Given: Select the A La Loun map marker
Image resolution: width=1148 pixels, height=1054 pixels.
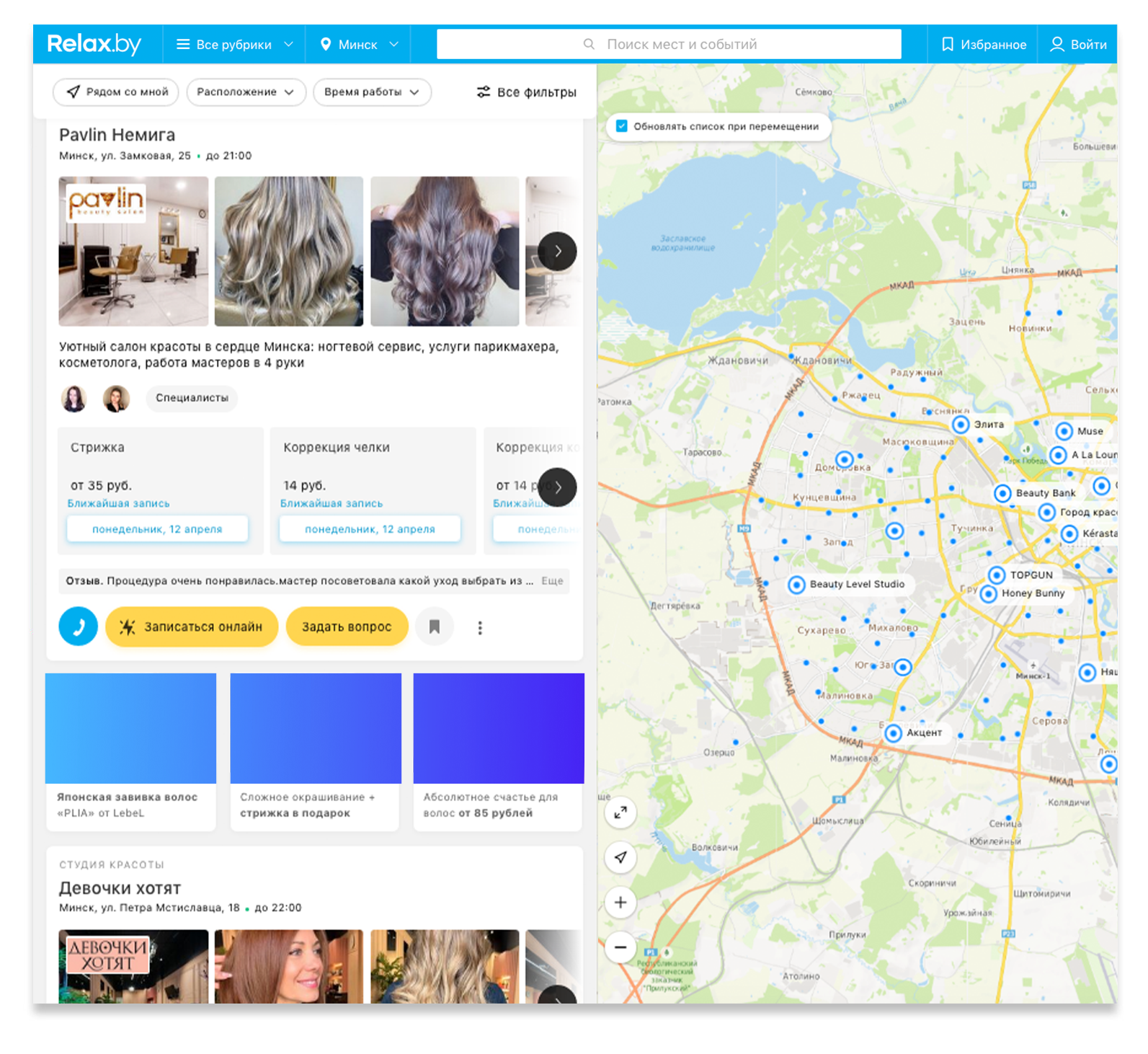Looking at the screenshot, I should click(1058, 455).
